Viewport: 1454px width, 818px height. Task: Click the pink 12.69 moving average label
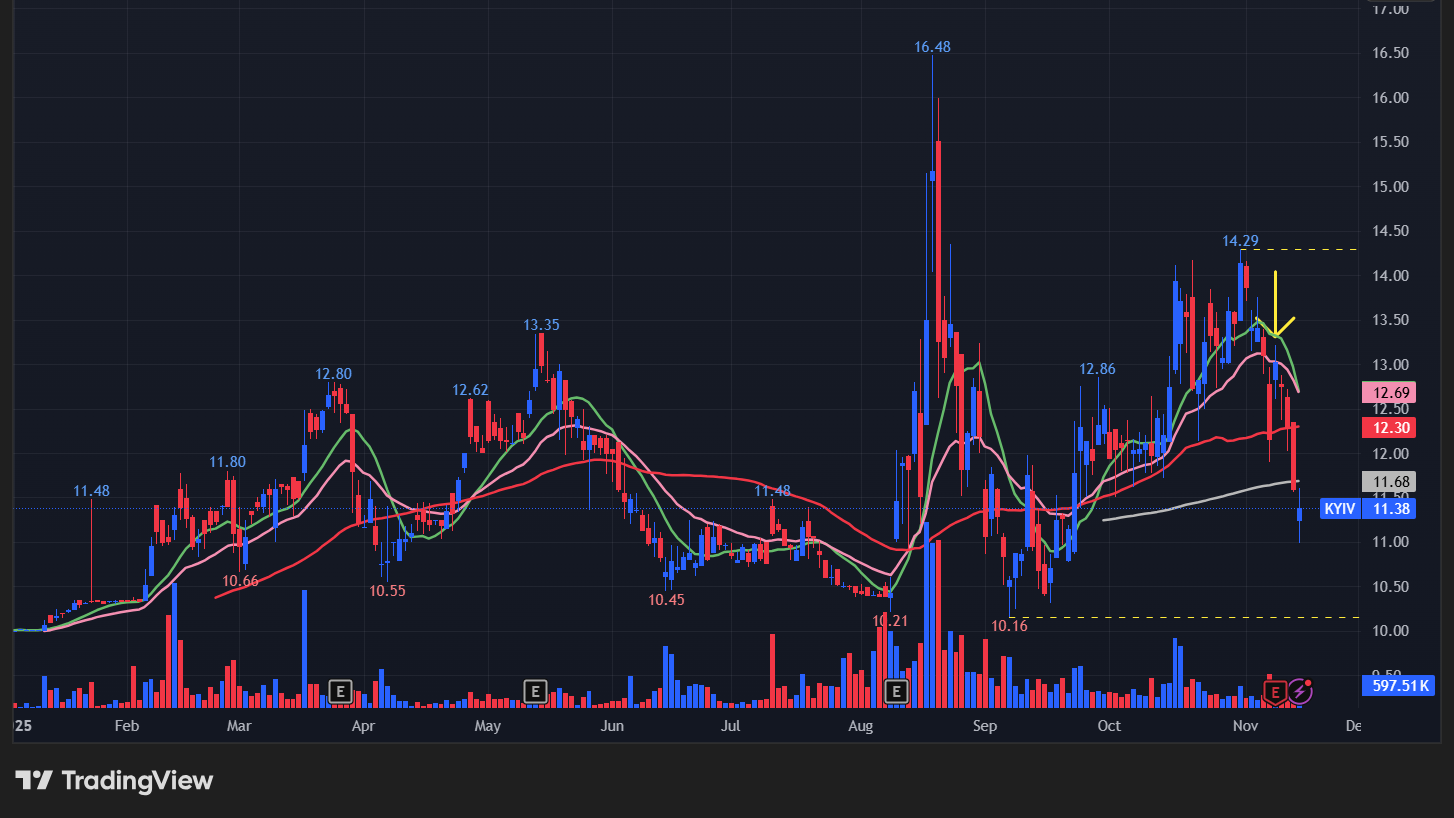click(x=1391, y=392)
